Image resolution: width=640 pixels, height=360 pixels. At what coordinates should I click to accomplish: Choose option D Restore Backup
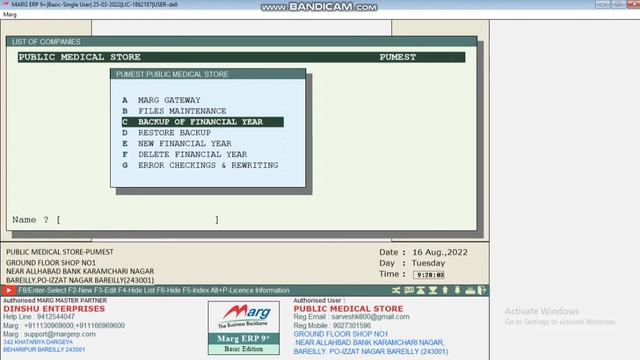pyautogui.click(x=202, y=133)
